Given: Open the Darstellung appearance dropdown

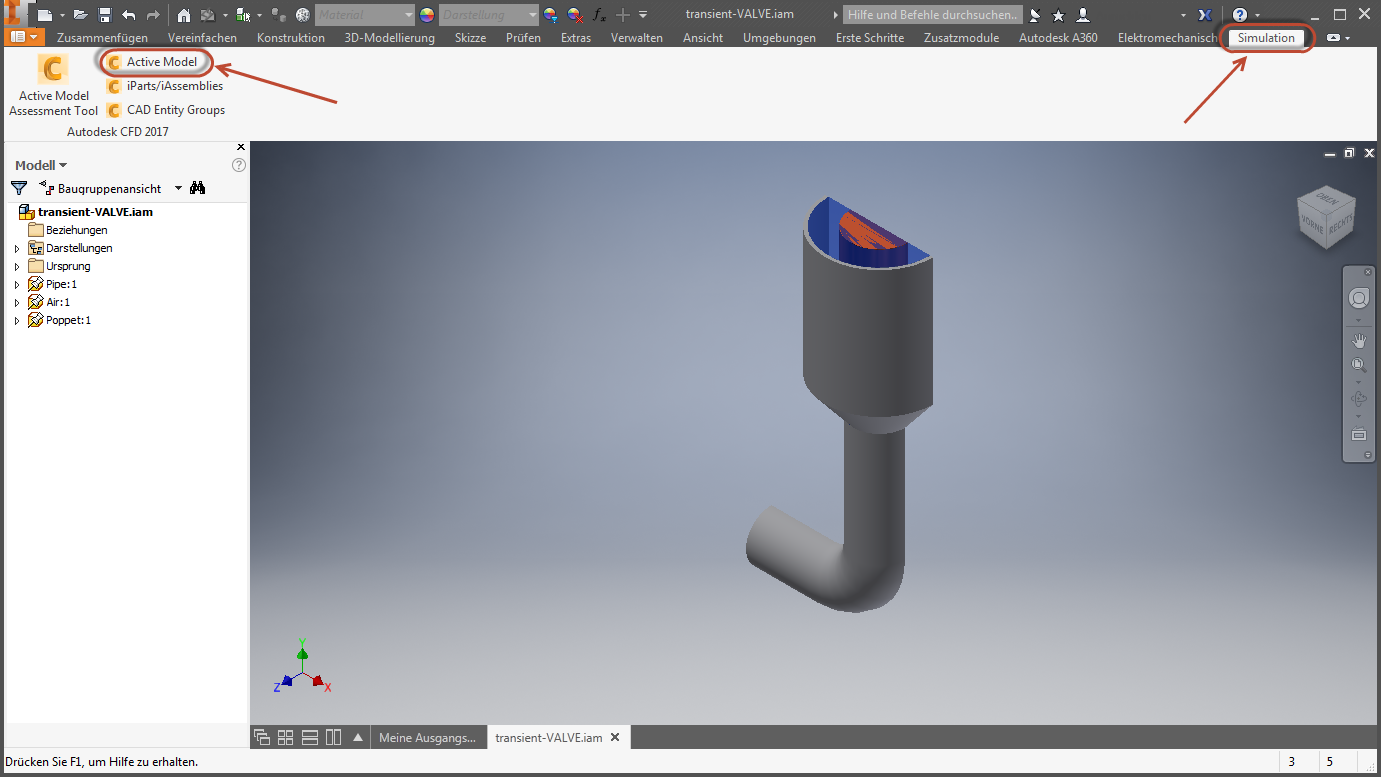Looking at the screenshot, I should click(490, 15).
